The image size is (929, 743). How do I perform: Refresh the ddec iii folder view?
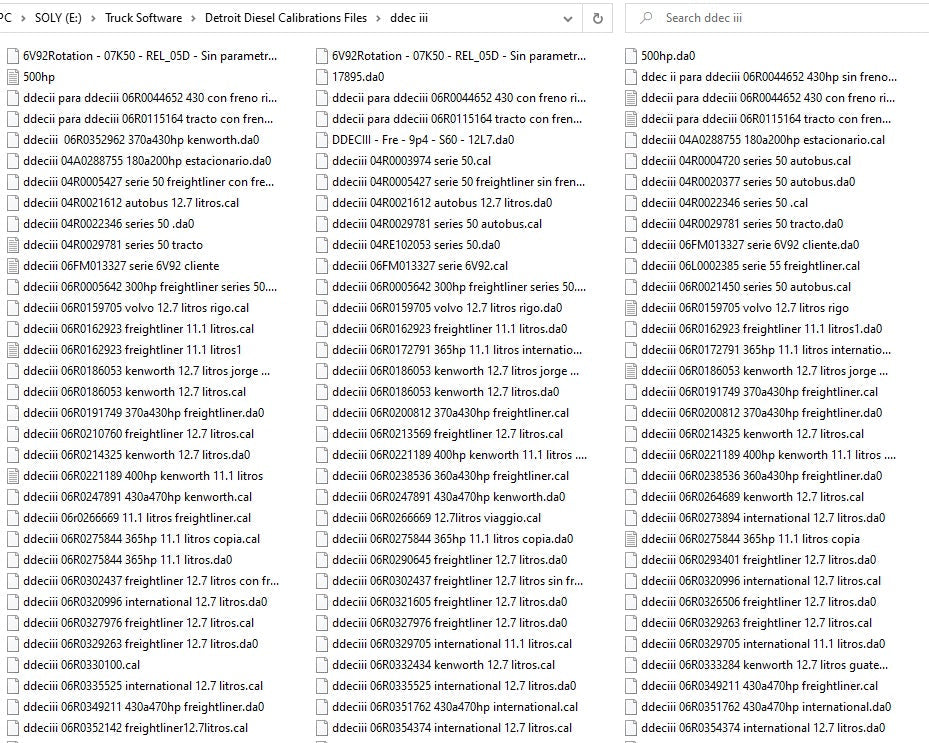[598, 18]
